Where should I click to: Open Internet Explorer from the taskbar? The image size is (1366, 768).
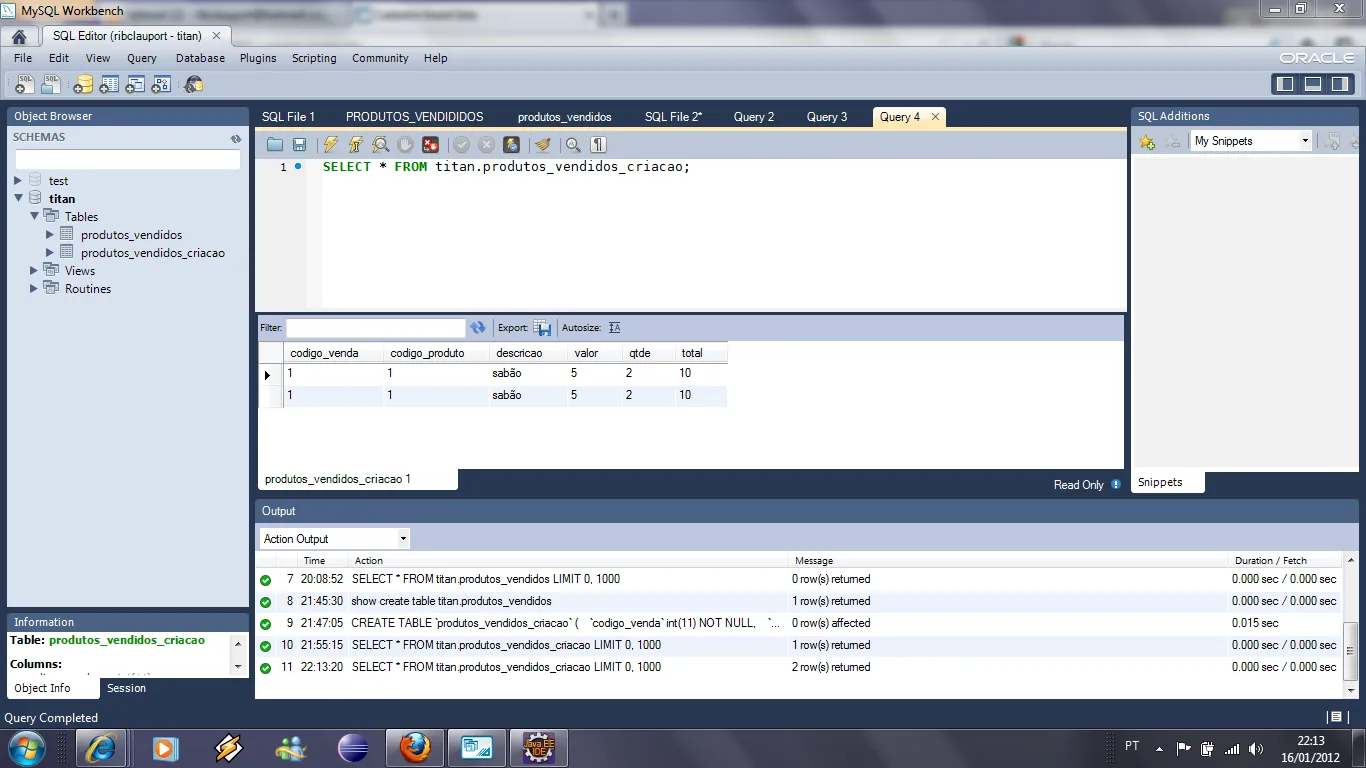coord(101,748)
